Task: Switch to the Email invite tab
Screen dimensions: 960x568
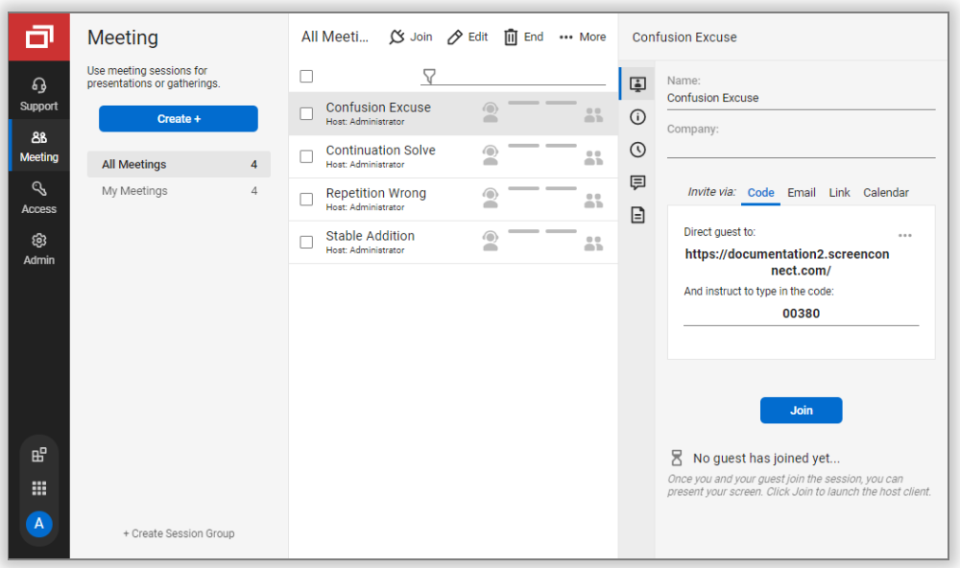Action: click(801, 193)
